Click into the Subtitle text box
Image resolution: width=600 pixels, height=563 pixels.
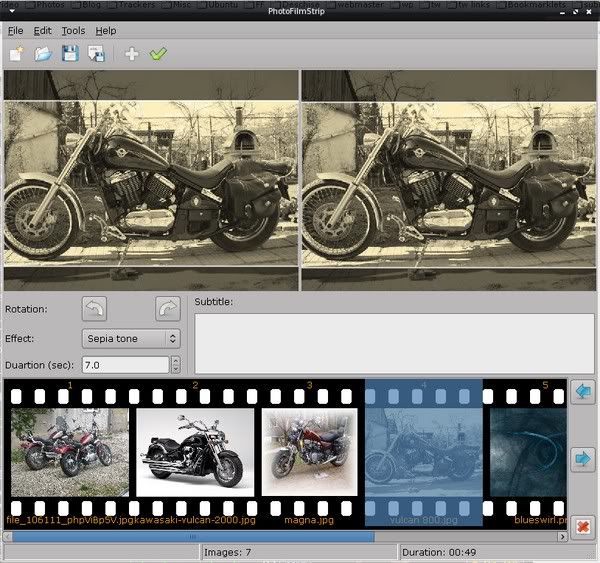(x=394, y=343)
